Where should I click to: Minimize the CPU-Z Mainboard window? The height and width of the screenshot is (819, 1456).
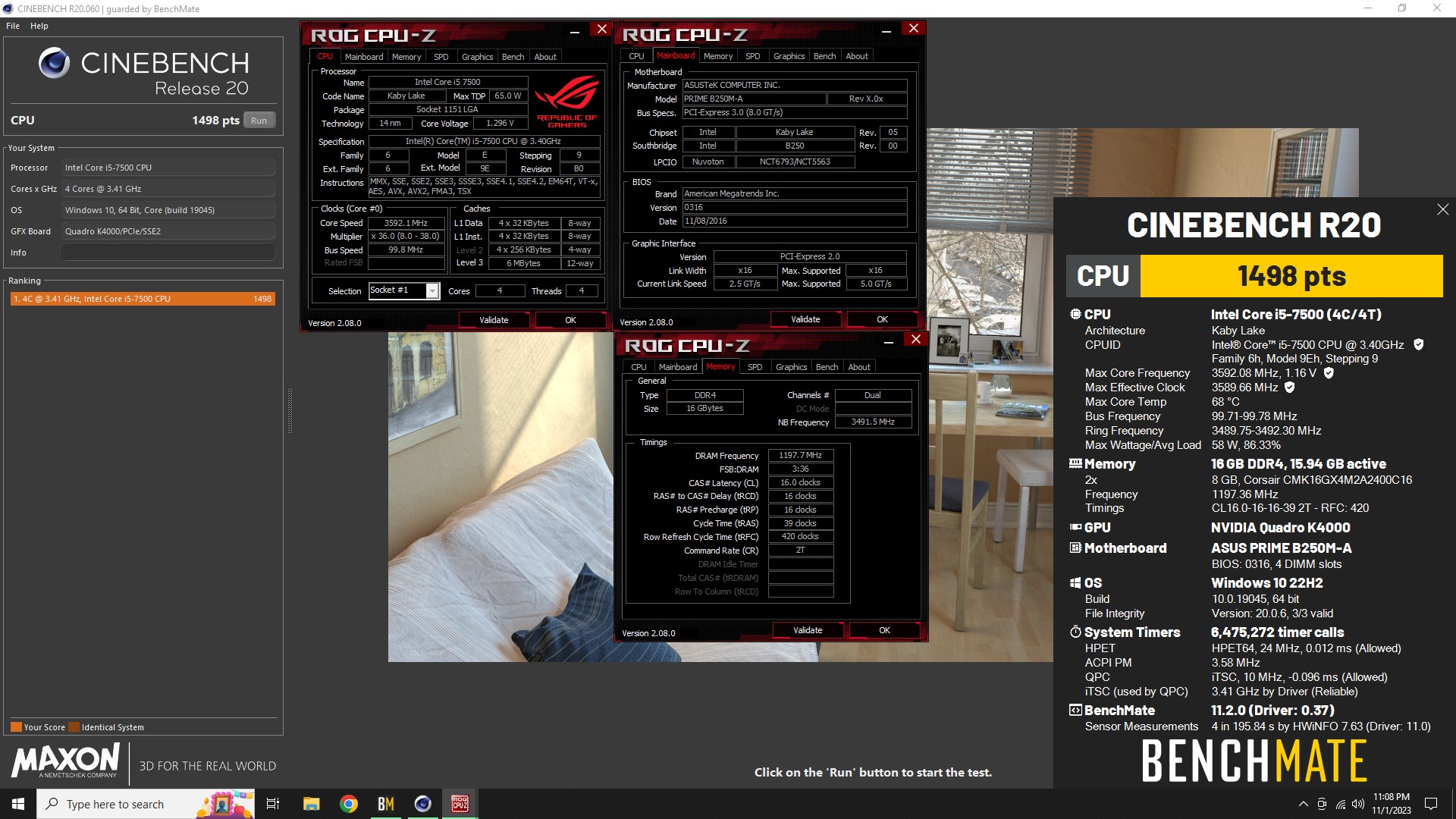coord(886,31)
